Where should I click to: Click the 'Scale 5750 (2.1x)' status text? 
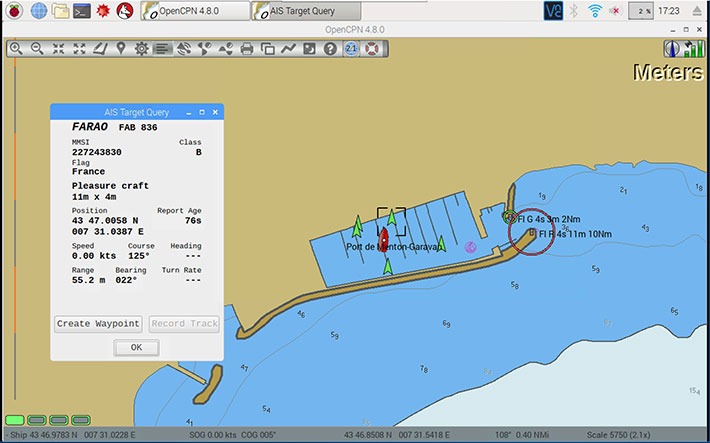619,435
